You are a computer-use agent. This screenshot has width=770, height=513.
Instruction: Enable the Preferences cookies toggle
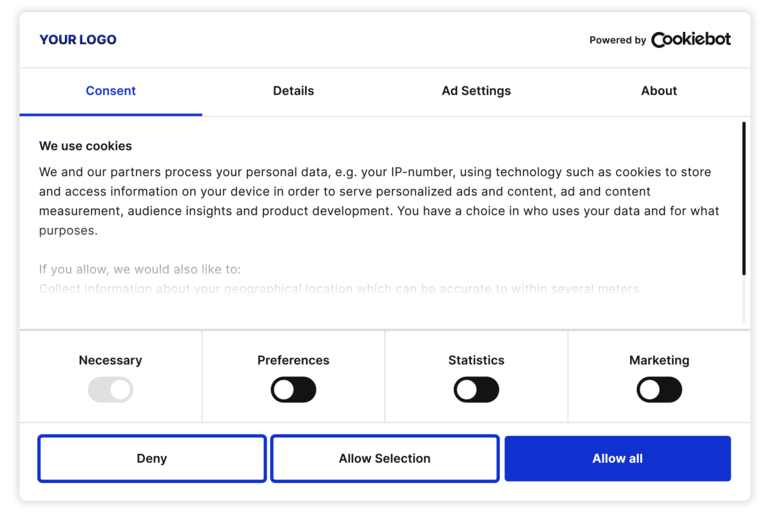pos(293,390)
